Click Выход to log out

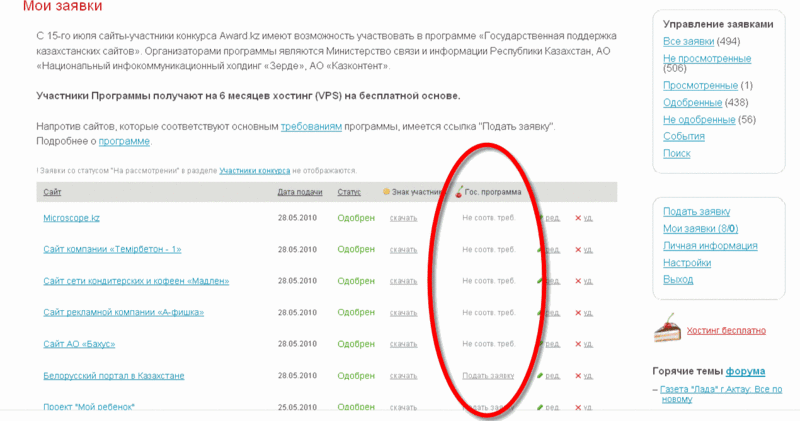pyautogui.click(x=678, y=280)
